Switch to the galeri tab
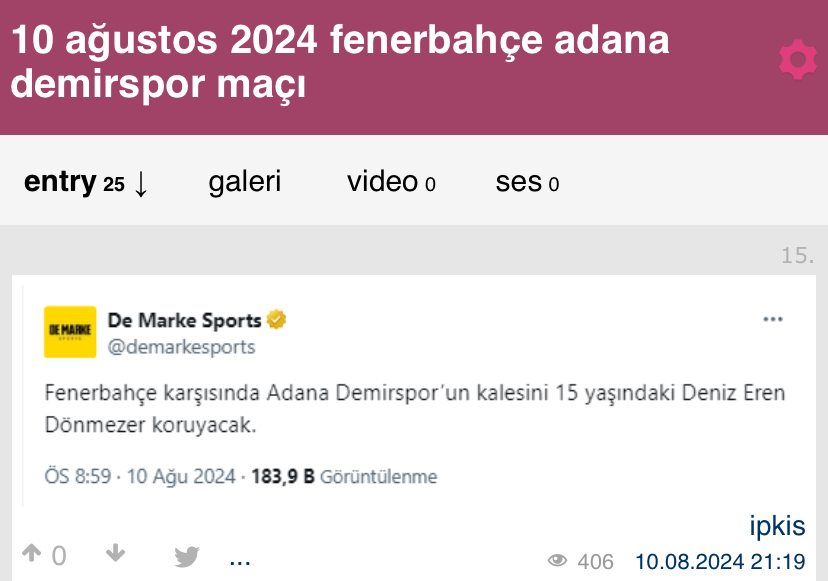 244,182
